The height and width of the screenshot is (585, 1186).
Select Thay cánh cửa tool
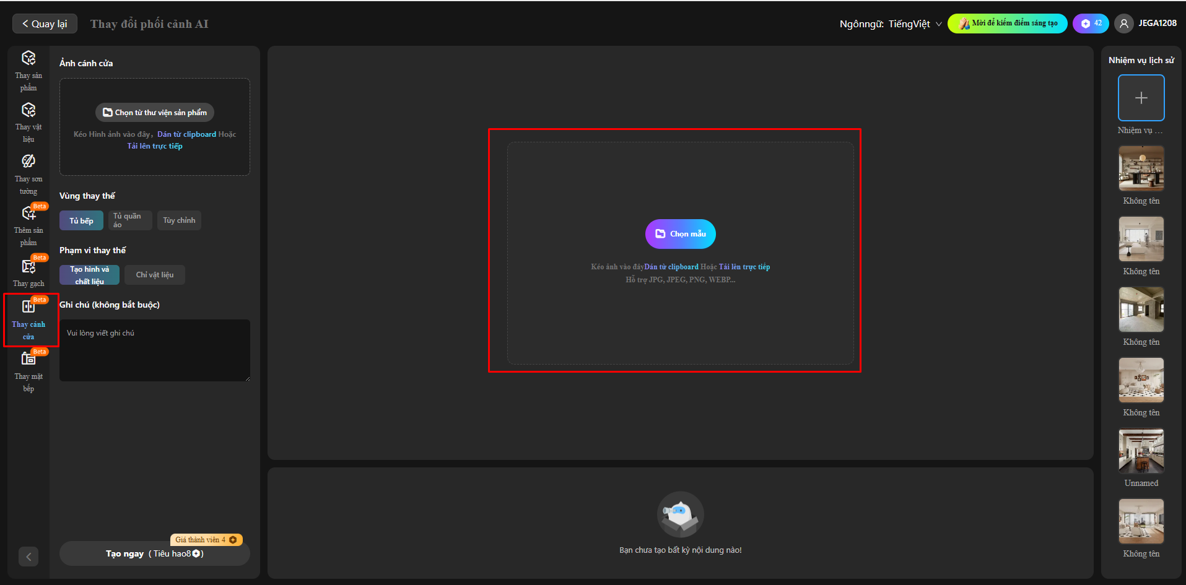click(x=28, y=319)
